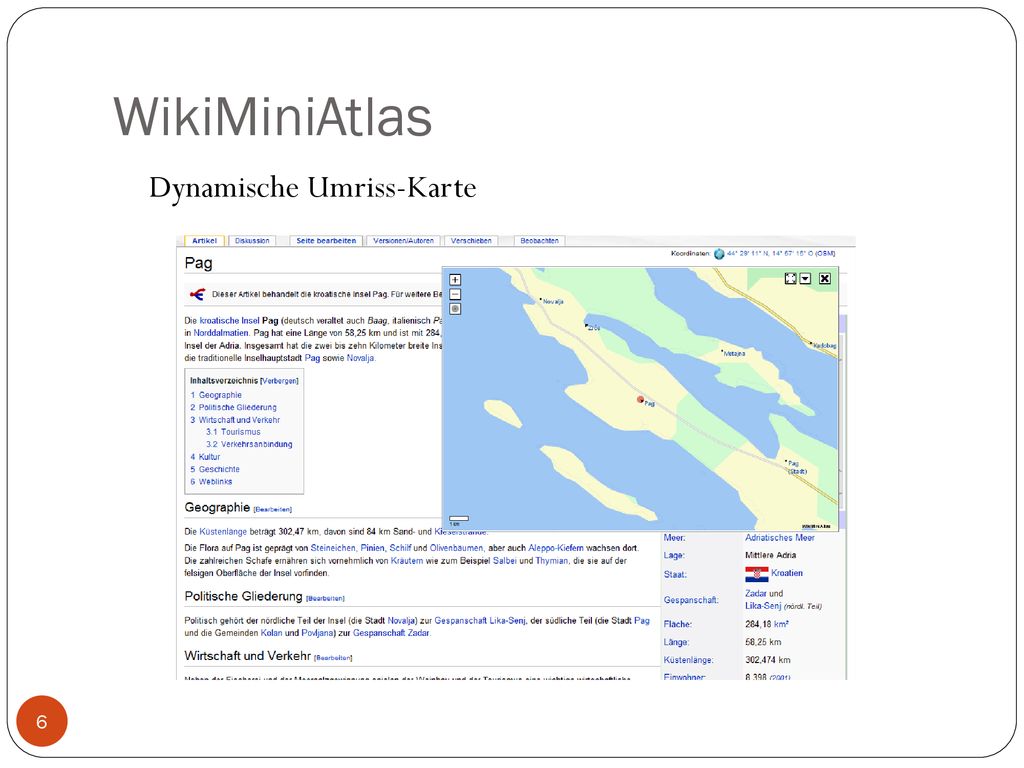
Task: Select the '58,25 km' Länge value
Action: (x=763, y=643)
